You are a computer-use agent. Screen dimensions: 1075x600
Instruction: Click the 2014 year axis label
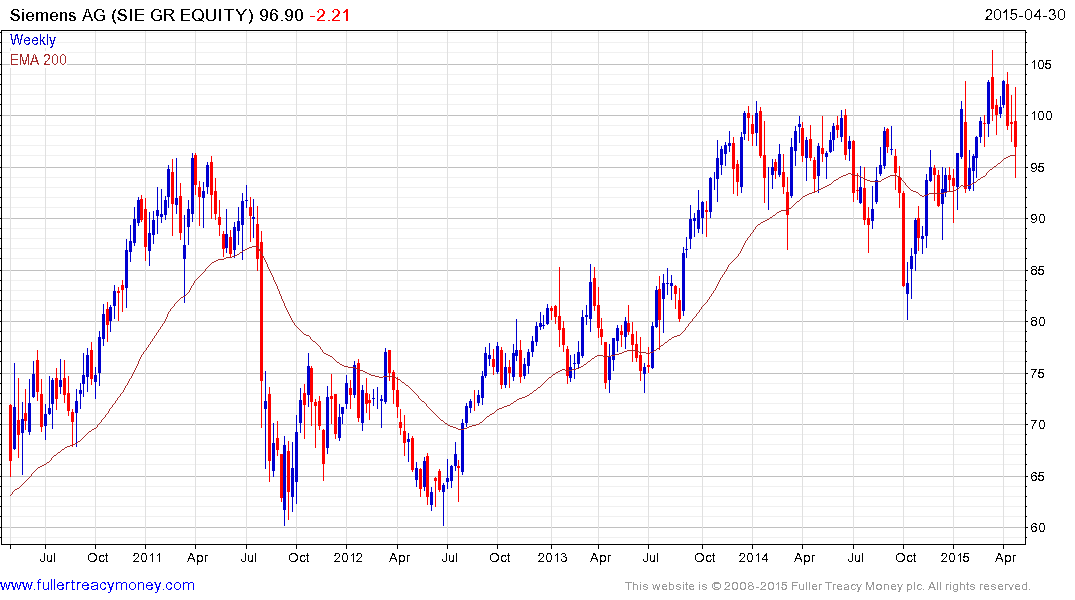pos(753,557)
